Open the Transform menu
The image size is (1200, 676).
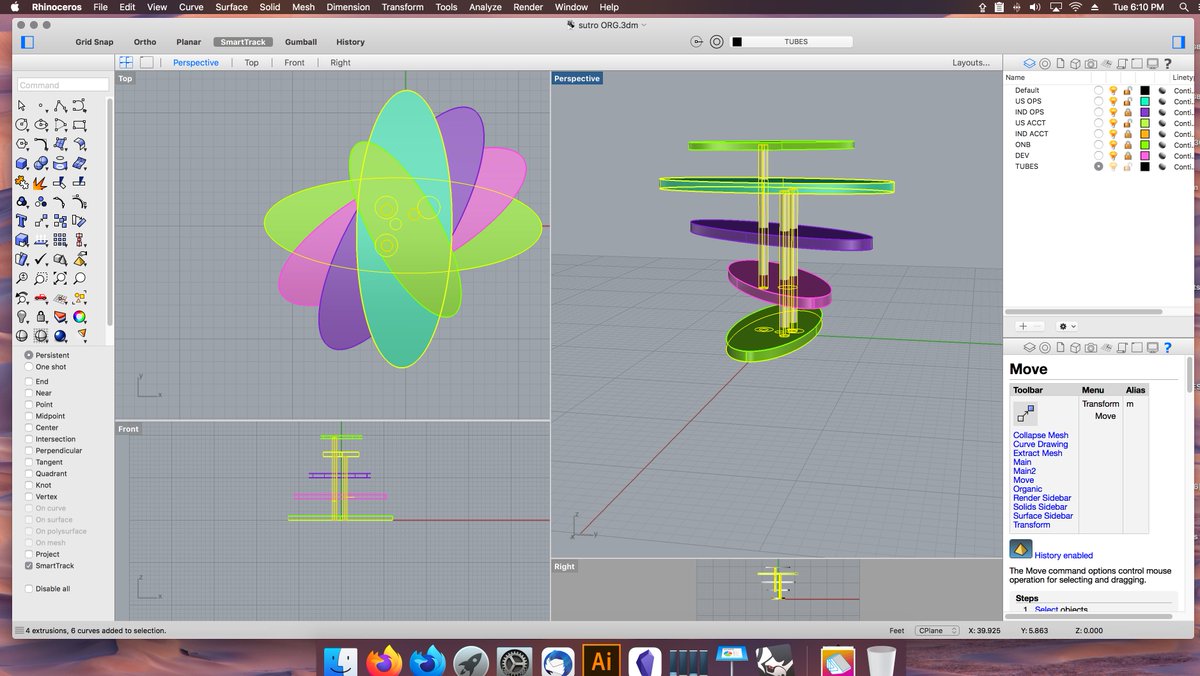coord(402,7)
